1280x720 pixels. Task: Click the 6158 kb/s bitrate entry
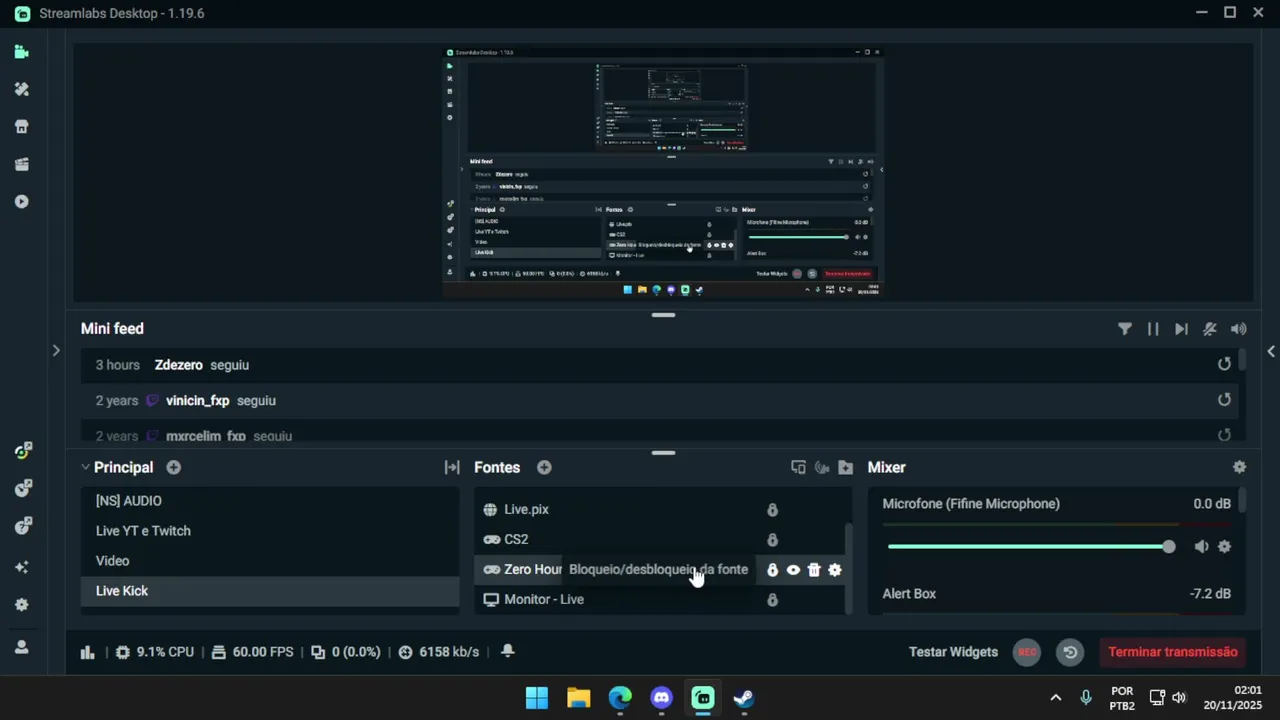pos(438,652)
